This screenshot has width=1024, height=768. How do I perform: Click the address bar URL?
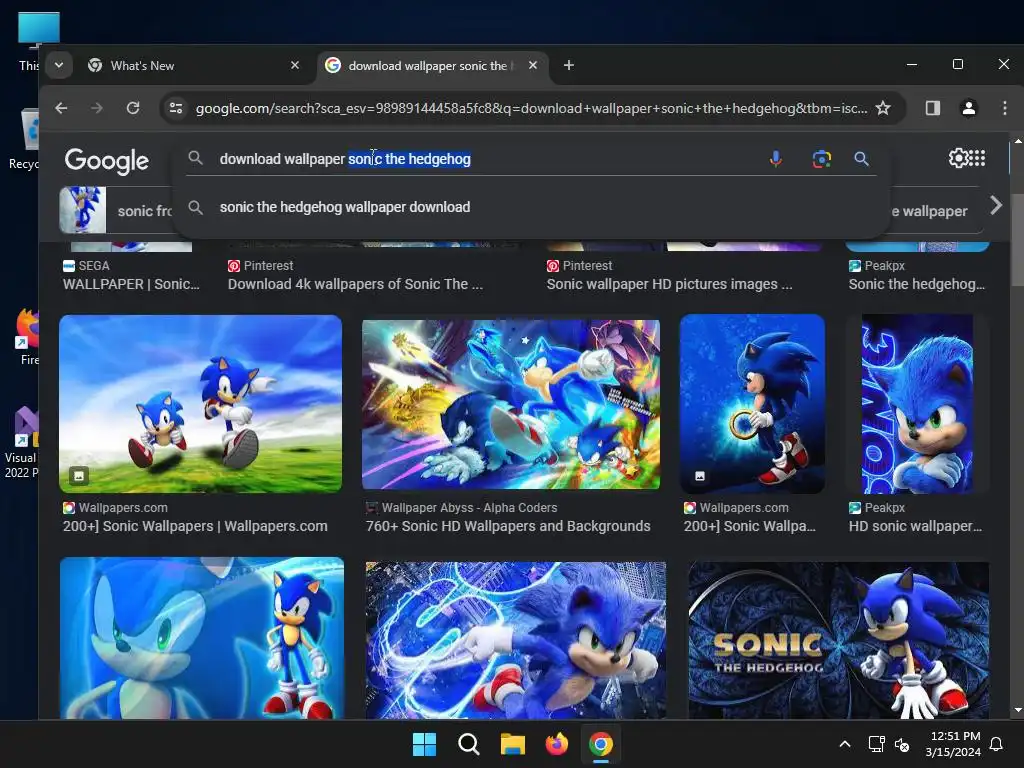[532, 108]
